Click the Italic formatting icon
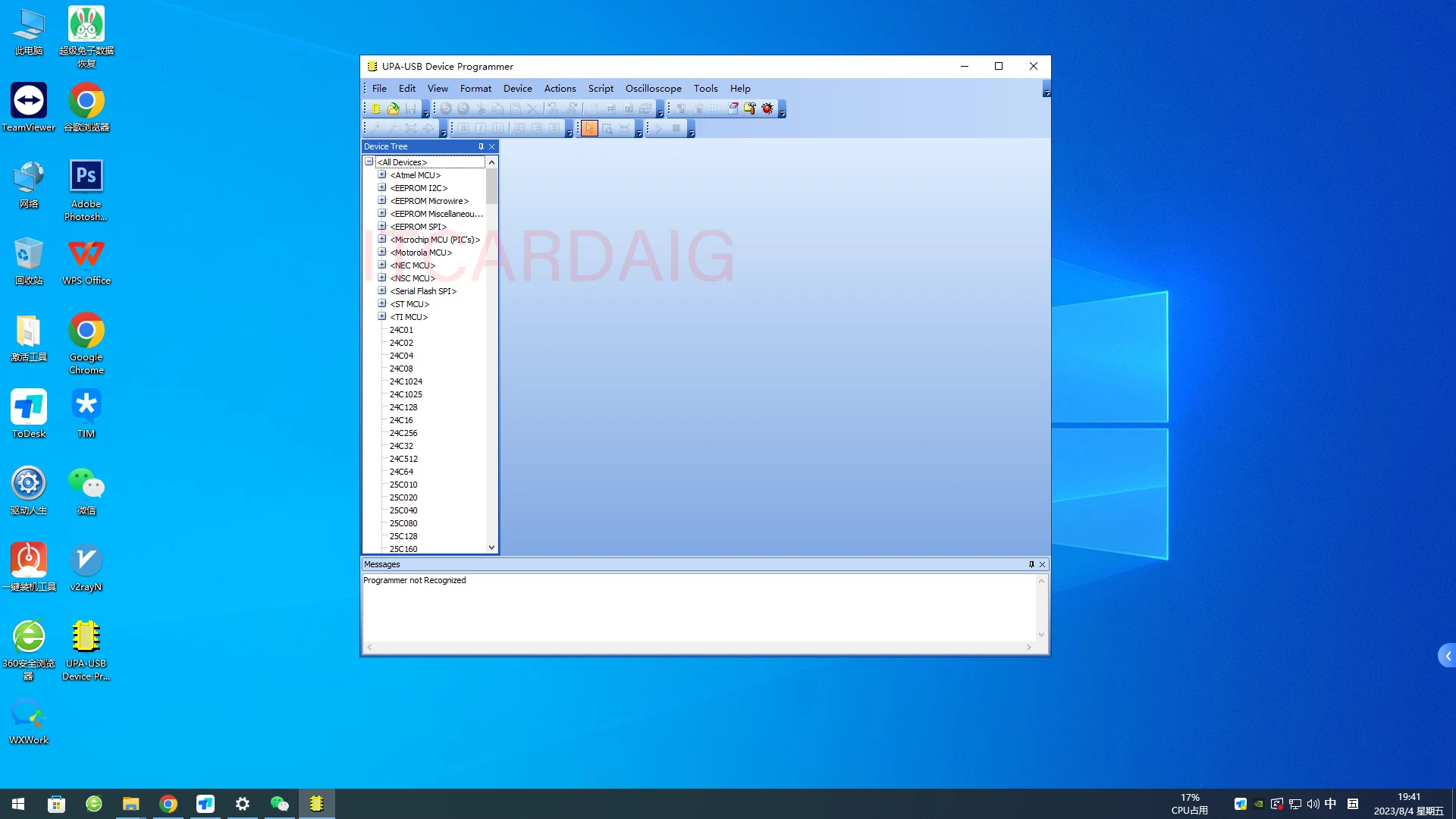 tap(481, 128)
